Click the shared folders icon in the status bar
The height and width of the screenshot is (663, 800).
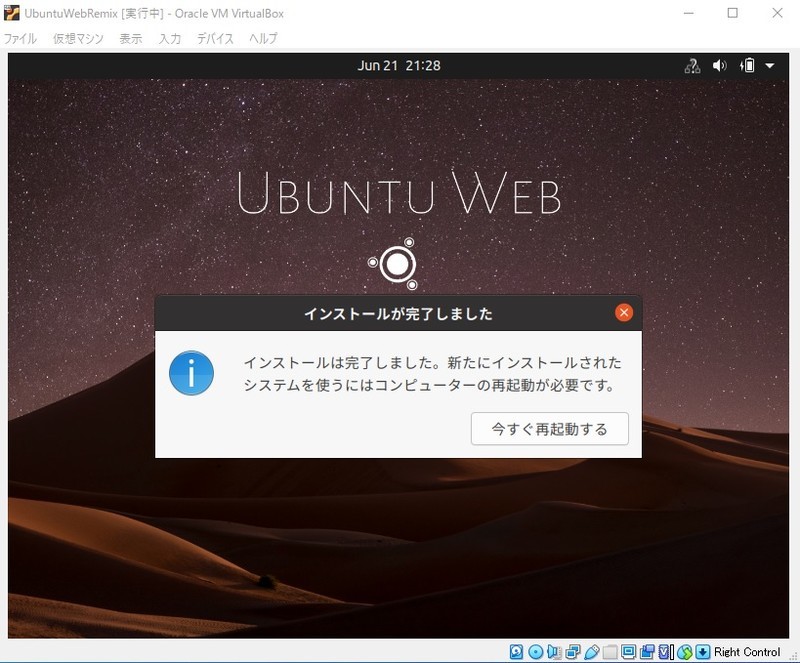click(610, 652)
